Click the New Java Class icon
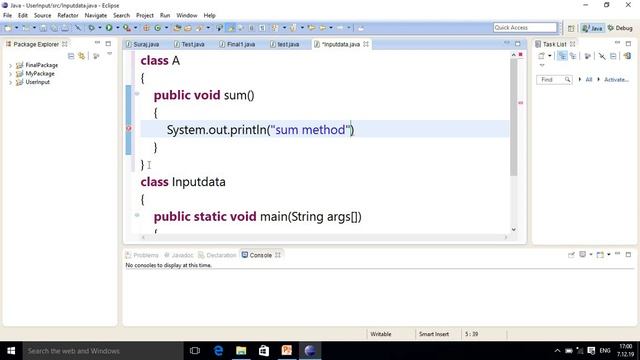 158,28
